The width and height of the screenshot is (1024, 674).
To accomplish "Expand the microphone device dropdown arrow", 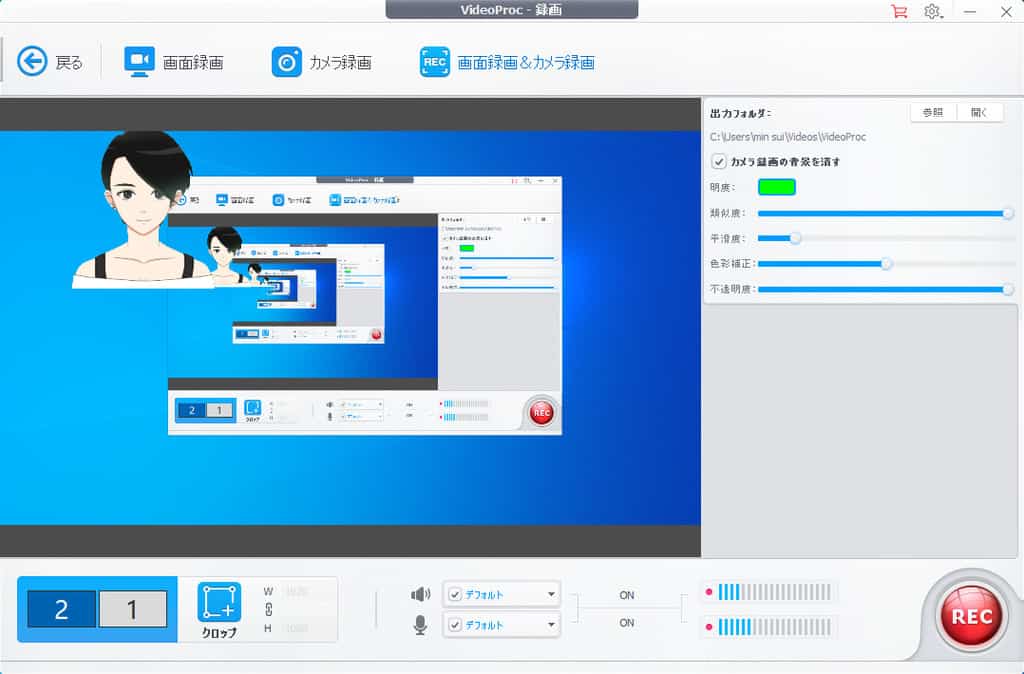I will [x=551, y=625].
